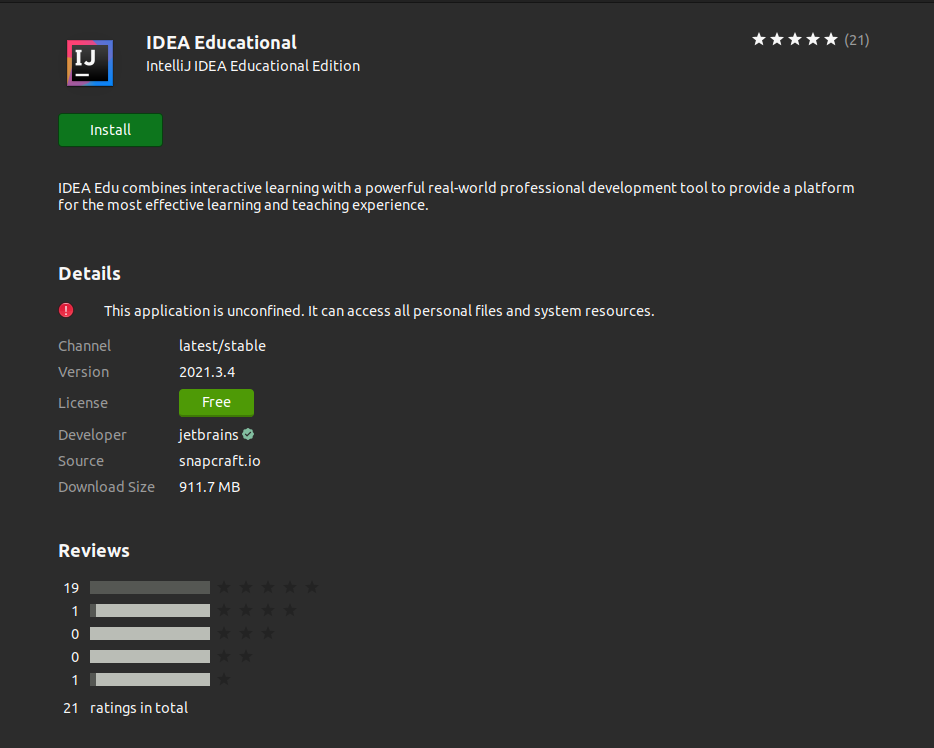Select the snapcraft.io source text

(x=219, y=461)
